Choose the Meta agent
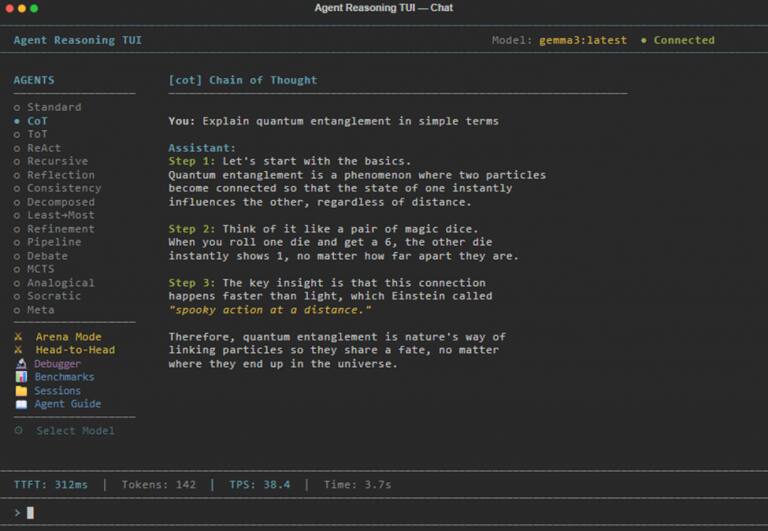Viewport: 768px width, 531px height. [x=34, y=310]
